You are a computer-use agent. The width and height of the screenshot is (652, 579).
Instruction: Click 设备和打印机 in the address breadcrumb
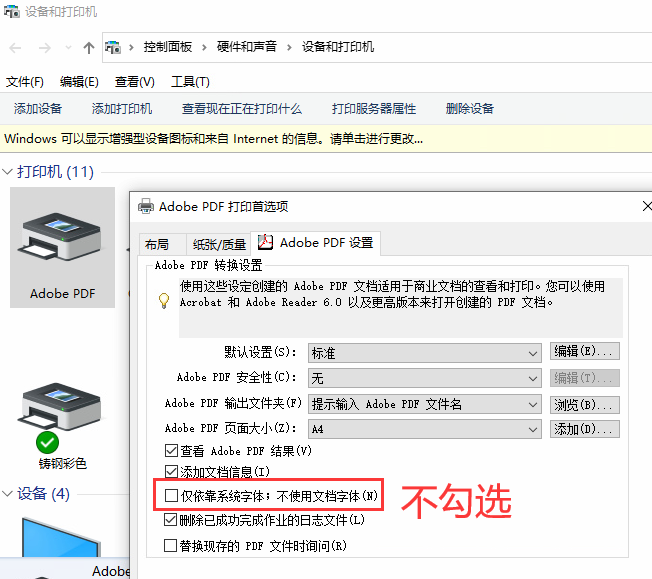pyautogui.click(x=338, y=47)
